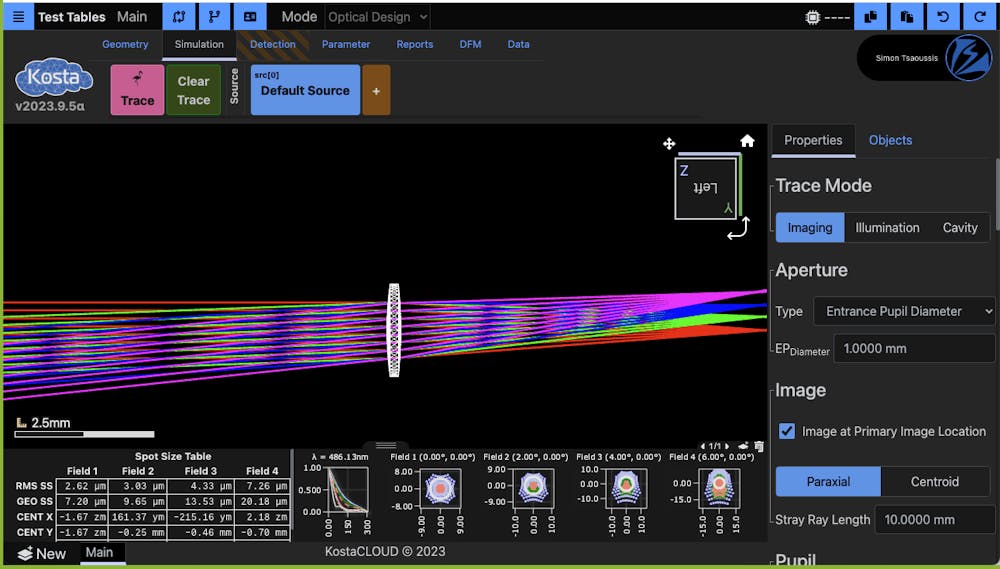Image resolution: width=1000 pixels, height=569 pixels.
Task: Click the home view reset icon
Action: [x=747, y=141]
